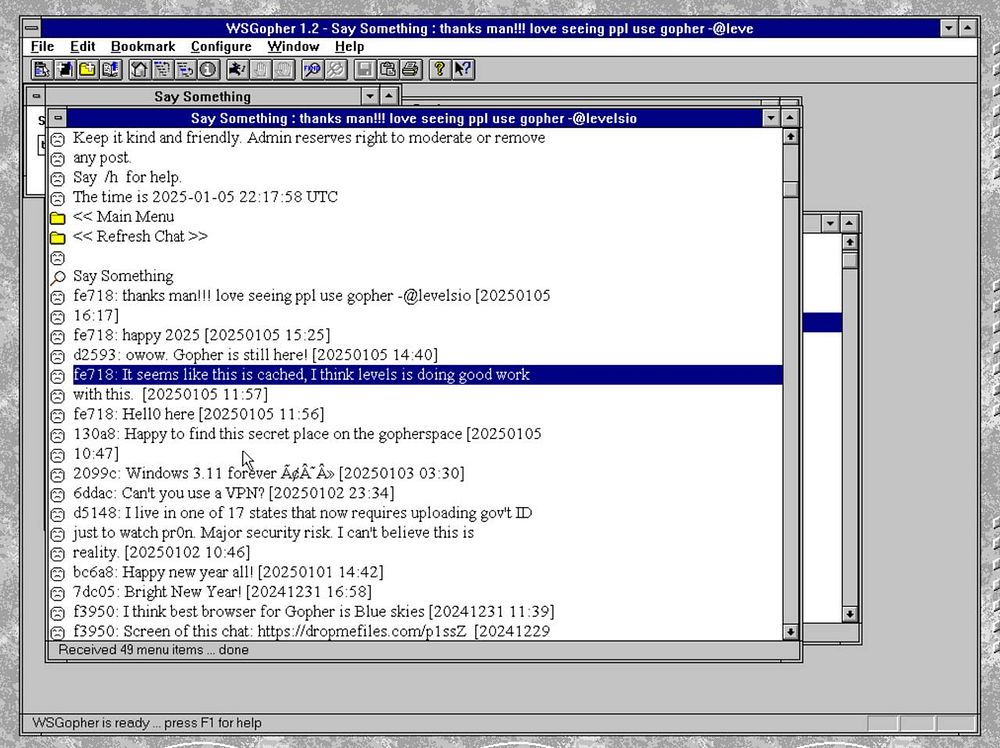Click the Copy to clipboard toolbar icon

tap(388, 70)
